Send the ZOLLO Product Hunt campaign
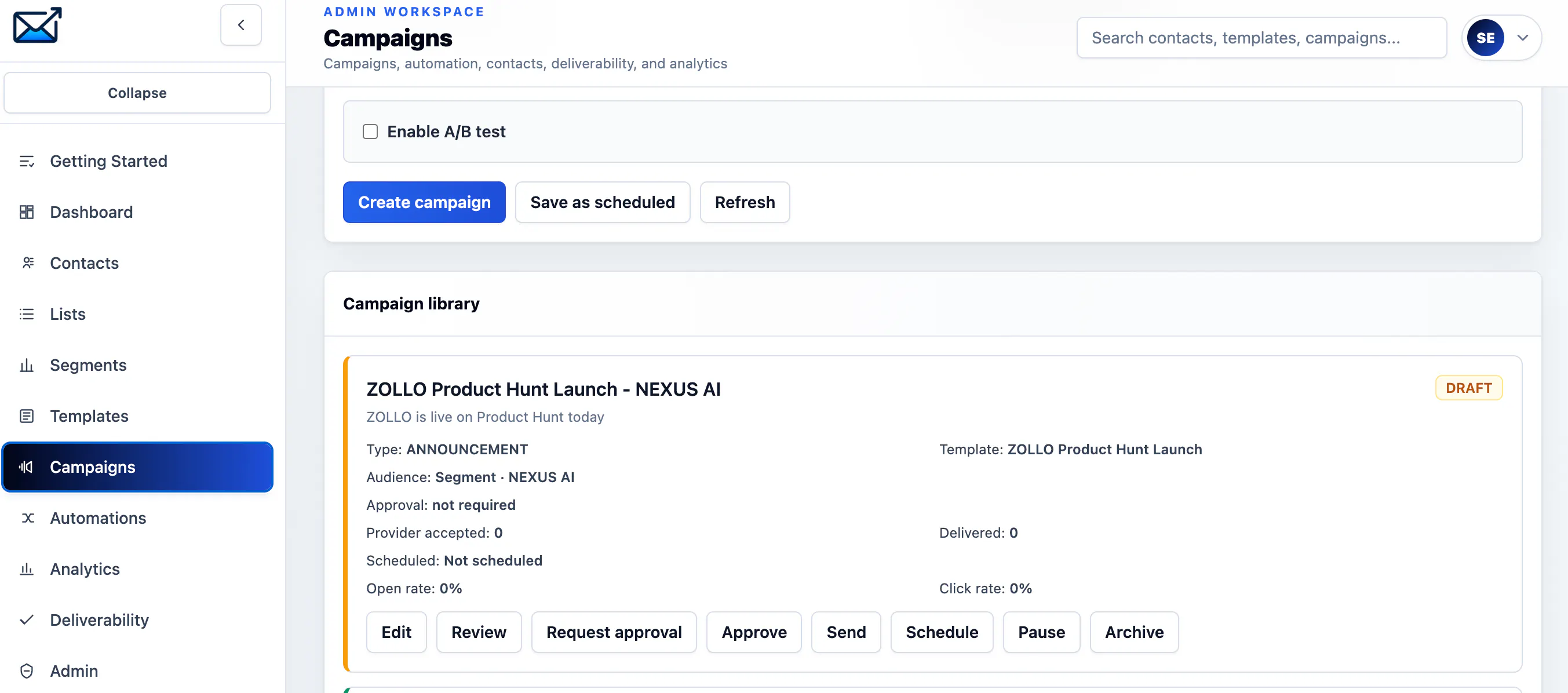This screenshot has width=1568, height=693. 846,632
